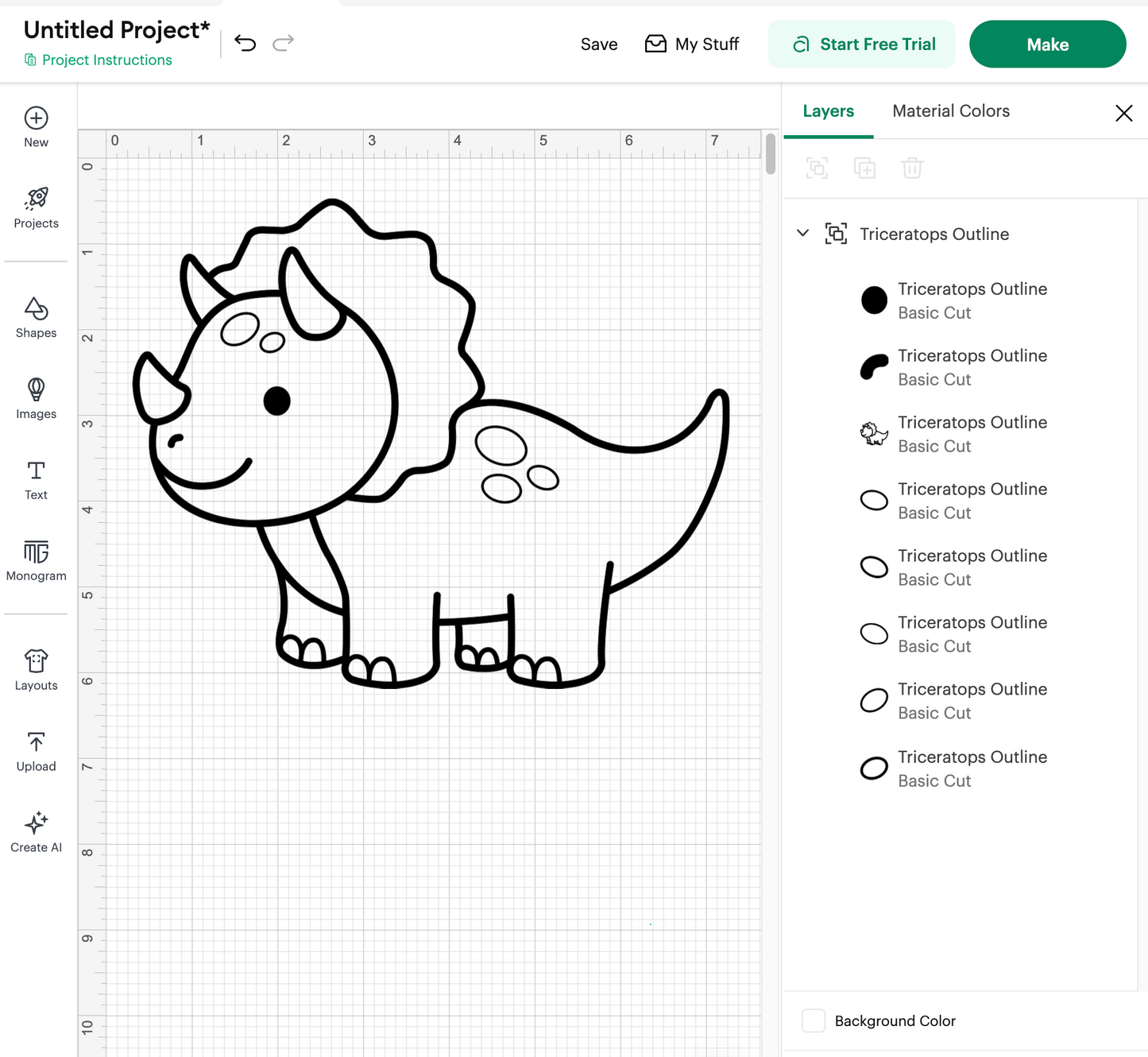Select the fifth Triceratops Outline oval layer
1148x1057 pixels.
tap(874, 567)
